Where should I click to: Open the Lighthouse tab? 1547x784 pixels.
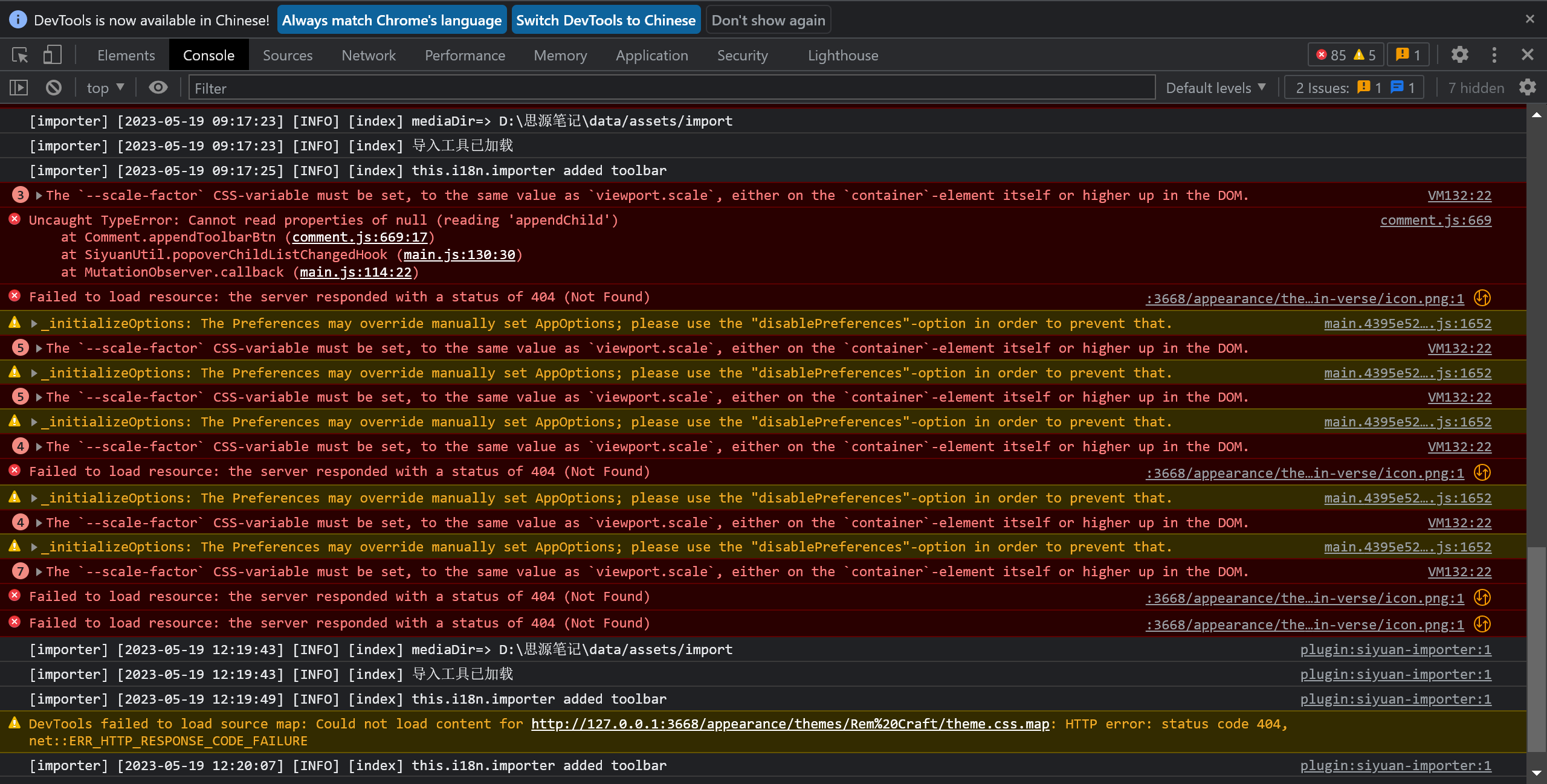point(842,55)
